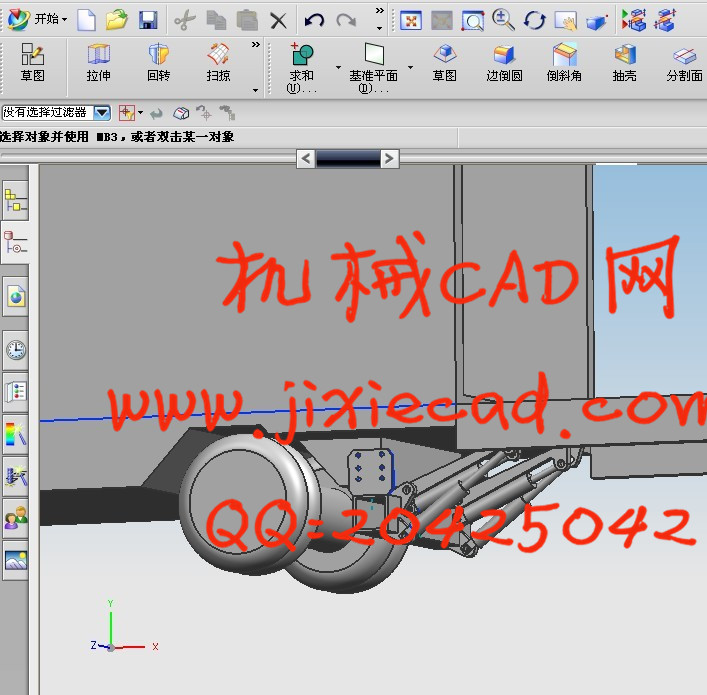707x695 pixels.
Task: Click the Unite (求和) button
Action: [x=301, y=62]
